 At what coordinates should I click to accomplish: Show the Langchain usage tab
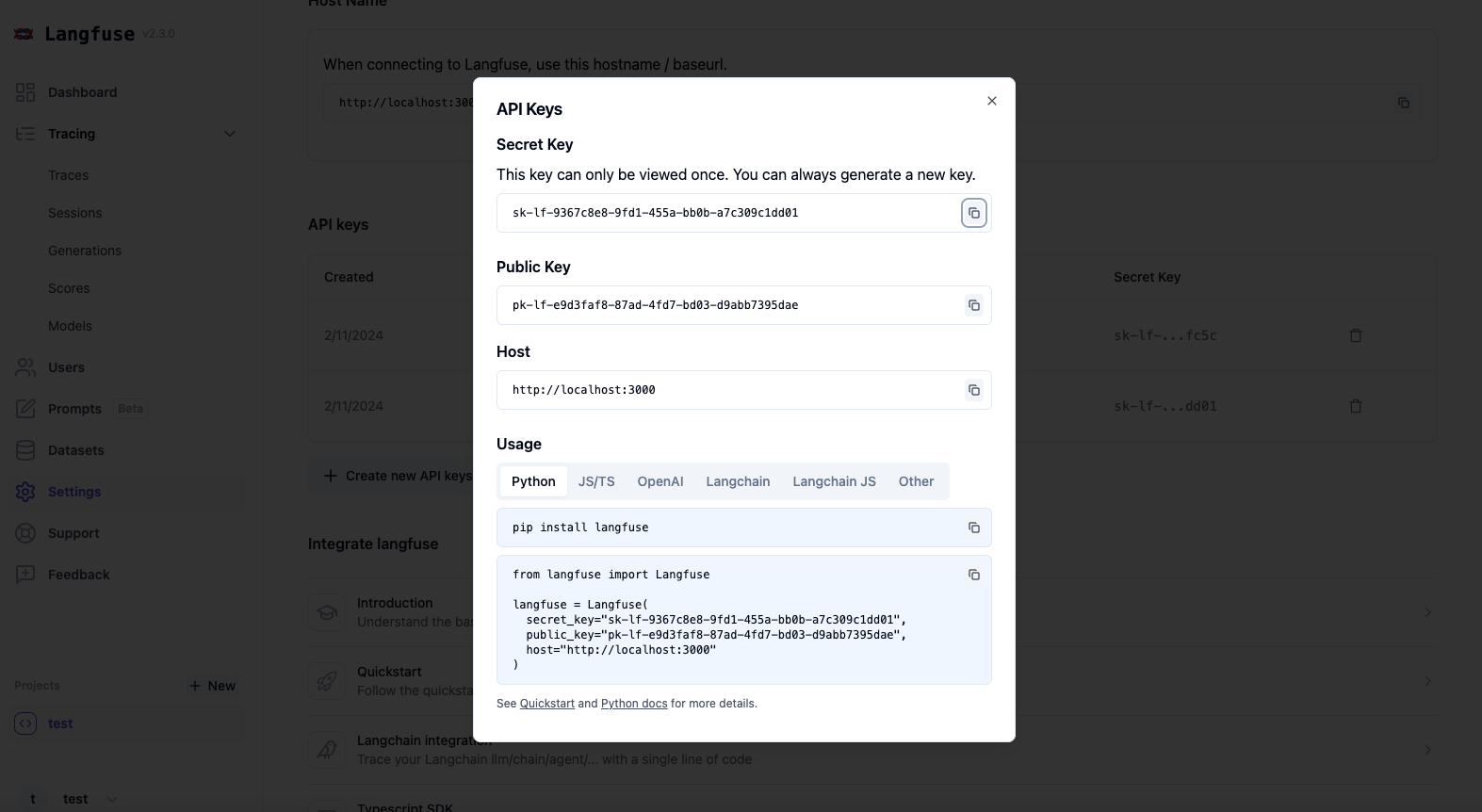[x=738, y=481]
